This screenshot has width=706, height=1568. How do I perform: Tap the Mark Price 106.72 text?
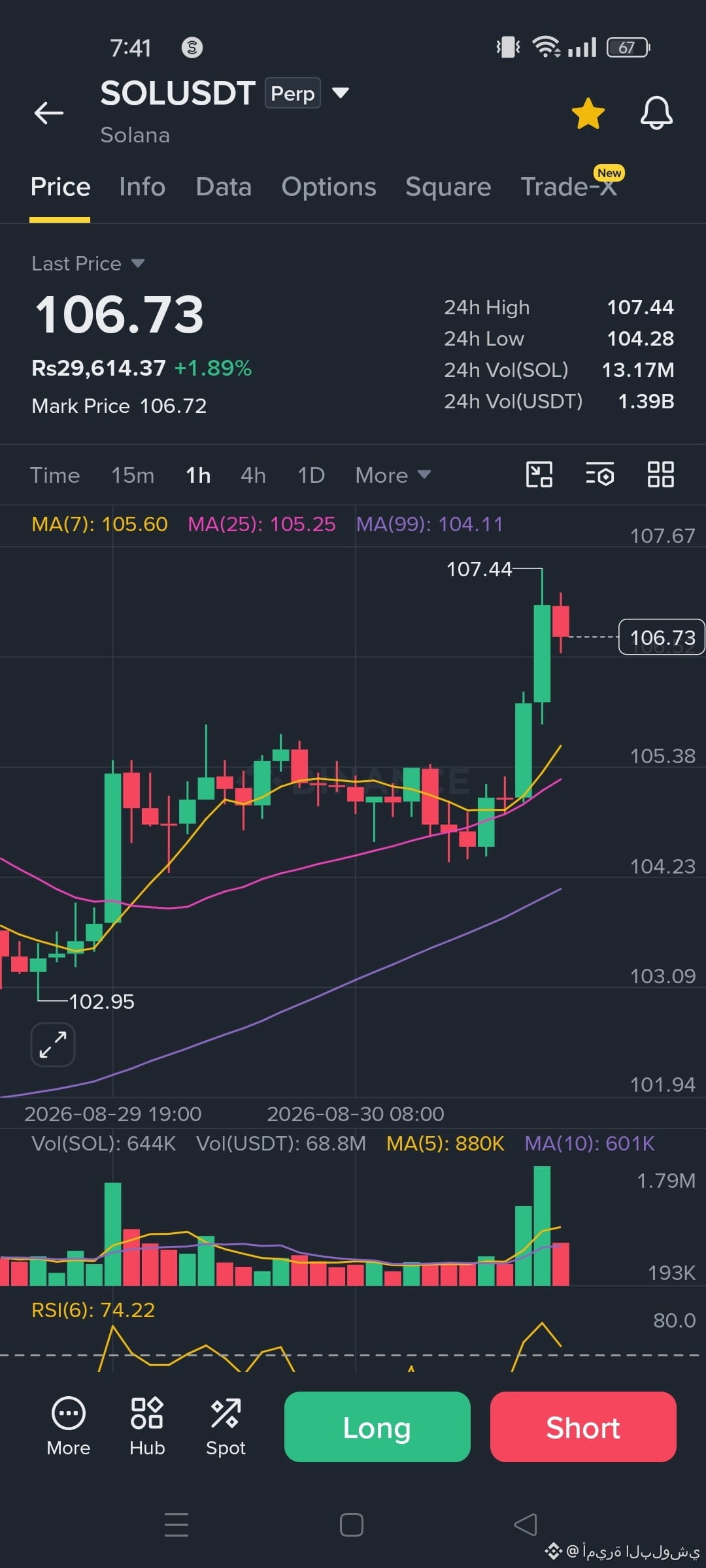pyautogui.click(x=119, y=406)
